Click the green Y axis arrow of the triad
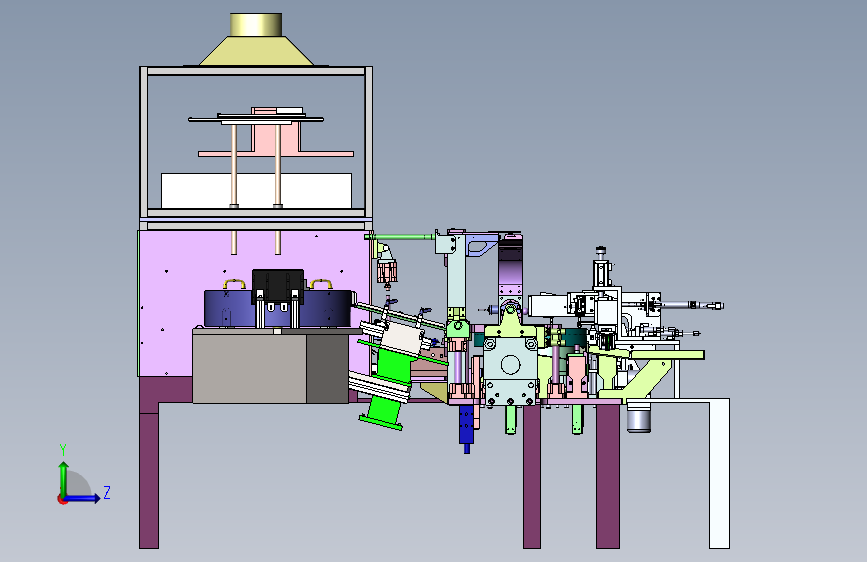Screen dimensions: 867x562 click(64, 478)
